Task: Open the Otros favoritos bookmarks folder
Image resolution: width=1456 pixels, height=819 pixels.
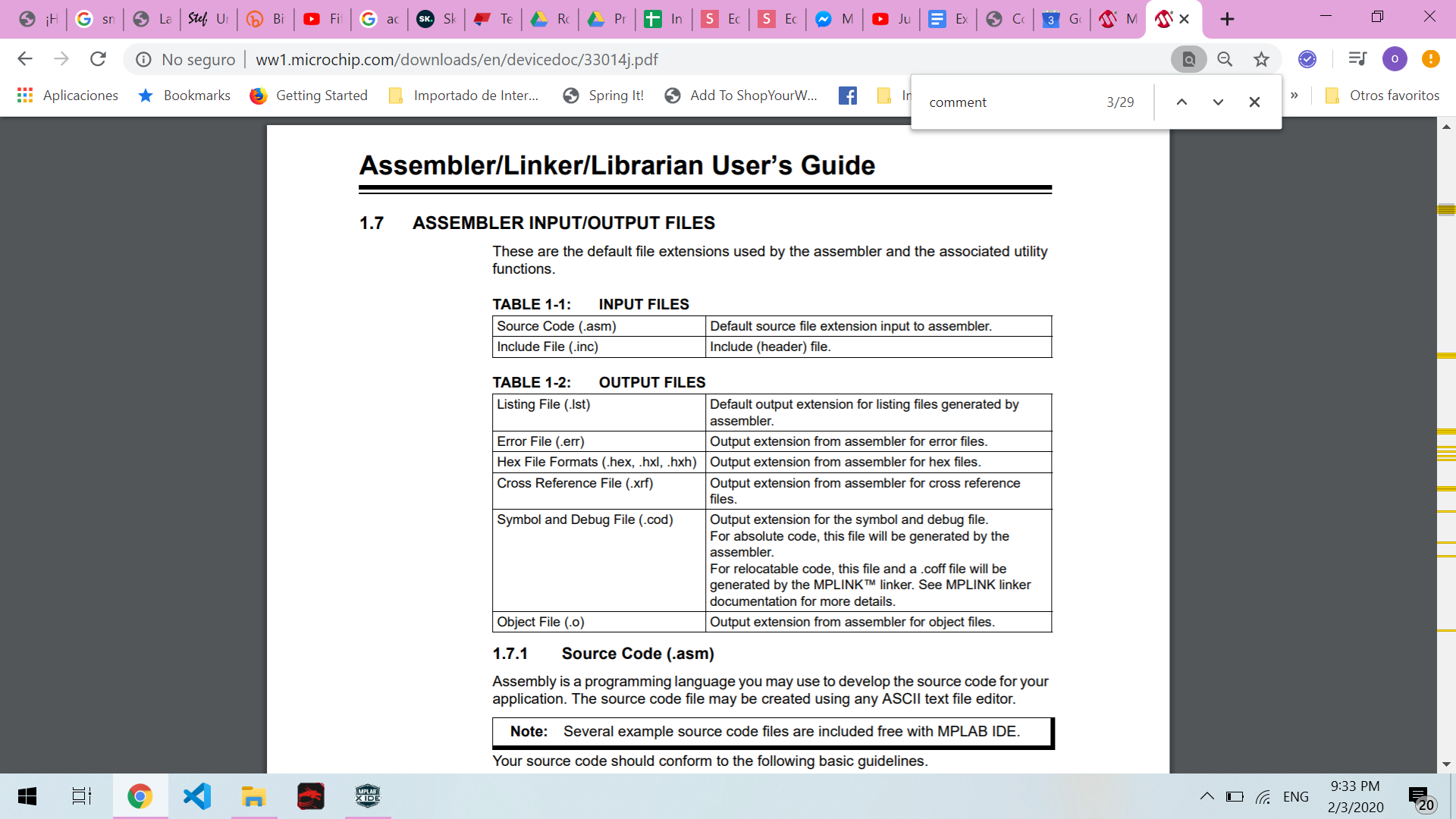Action: [1382, 96]
